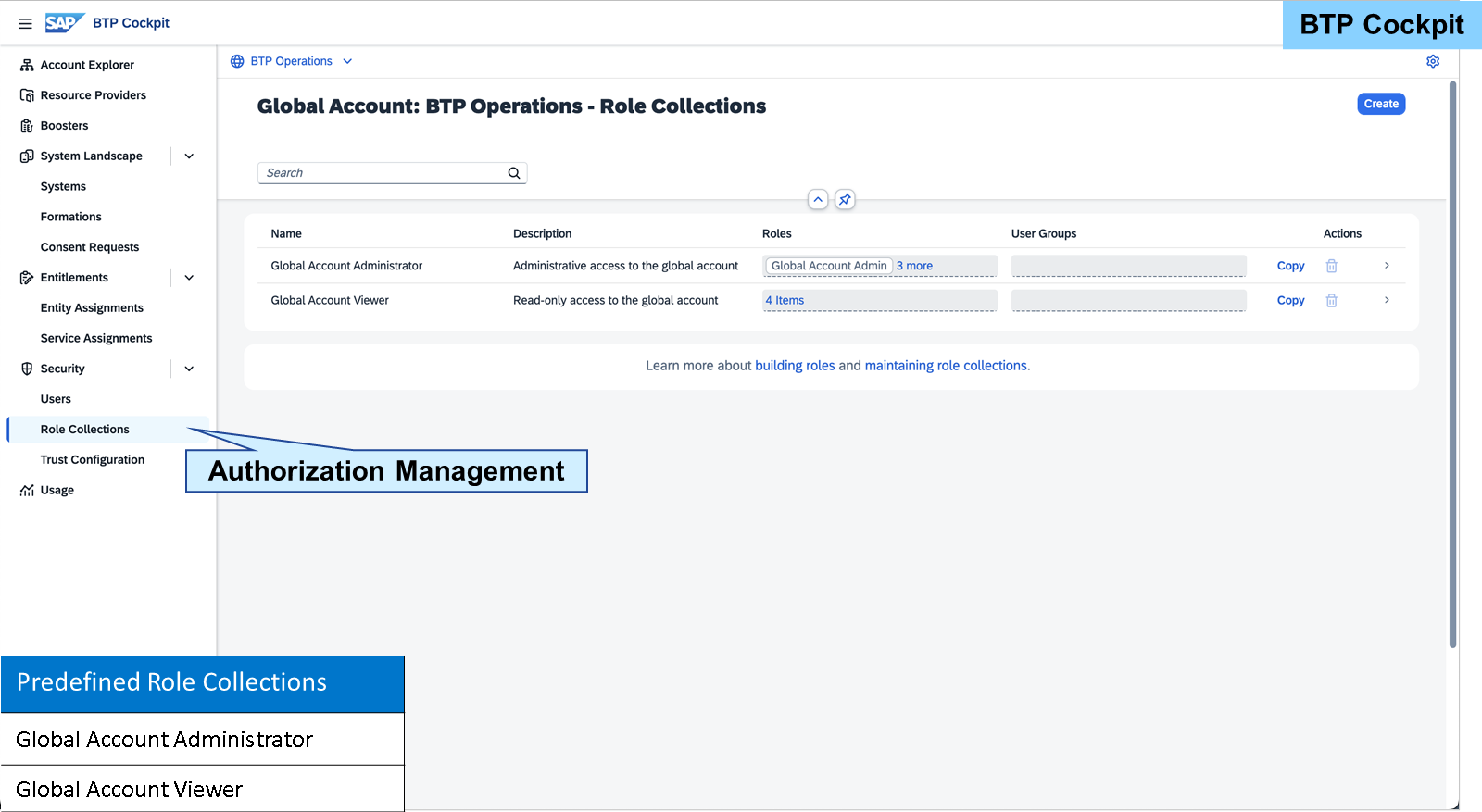Click the Usage chart icon
Image resolution: width=1482 pixels, height=812 pixels.
pyautogui.click(x=27, y=491)
